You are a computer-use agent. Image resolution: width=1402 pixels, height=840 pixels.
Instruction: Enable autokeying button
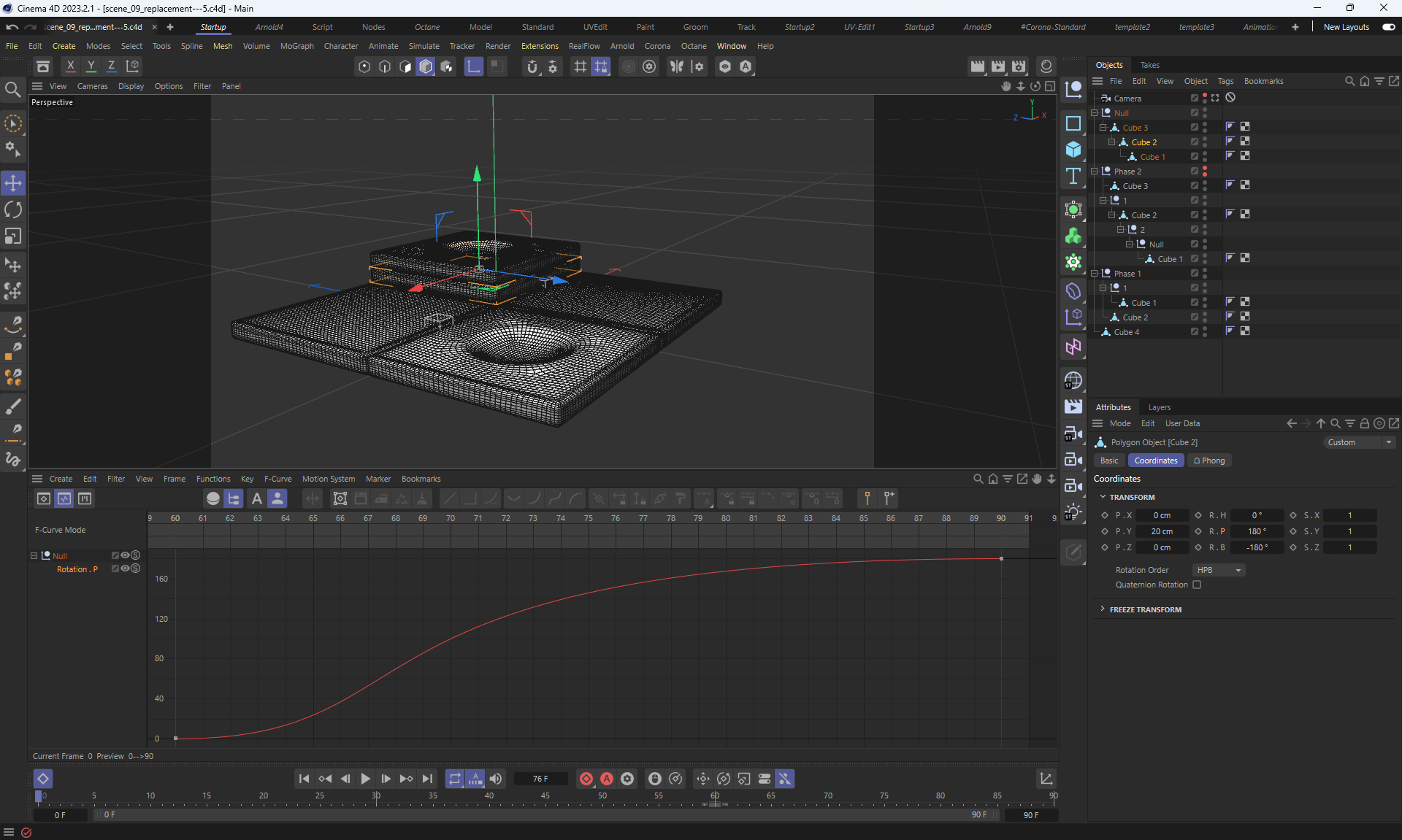tap(606, 779)
